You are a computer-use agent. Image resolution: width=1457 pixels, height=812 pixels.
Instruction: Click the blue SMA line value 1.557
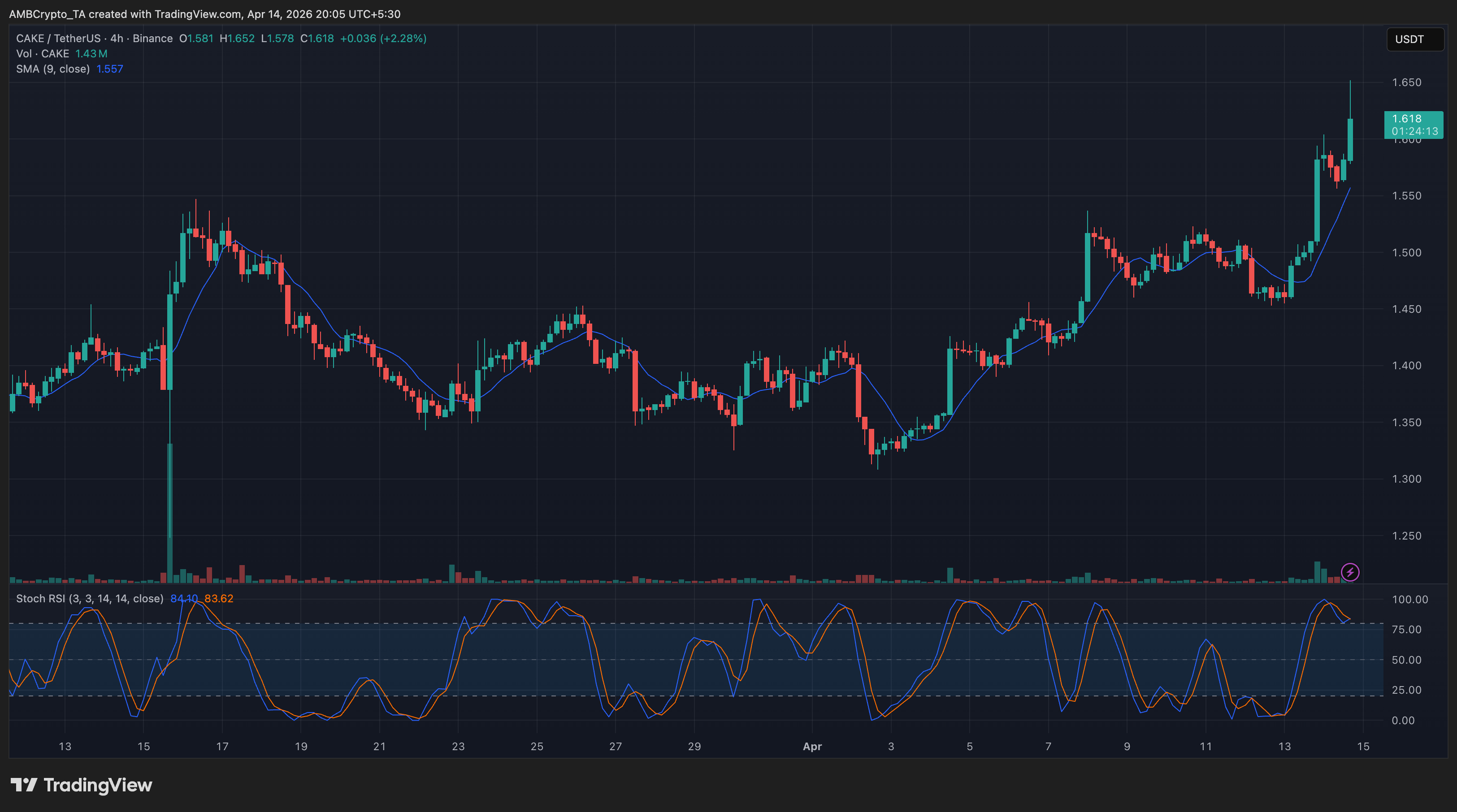(110, 69)
